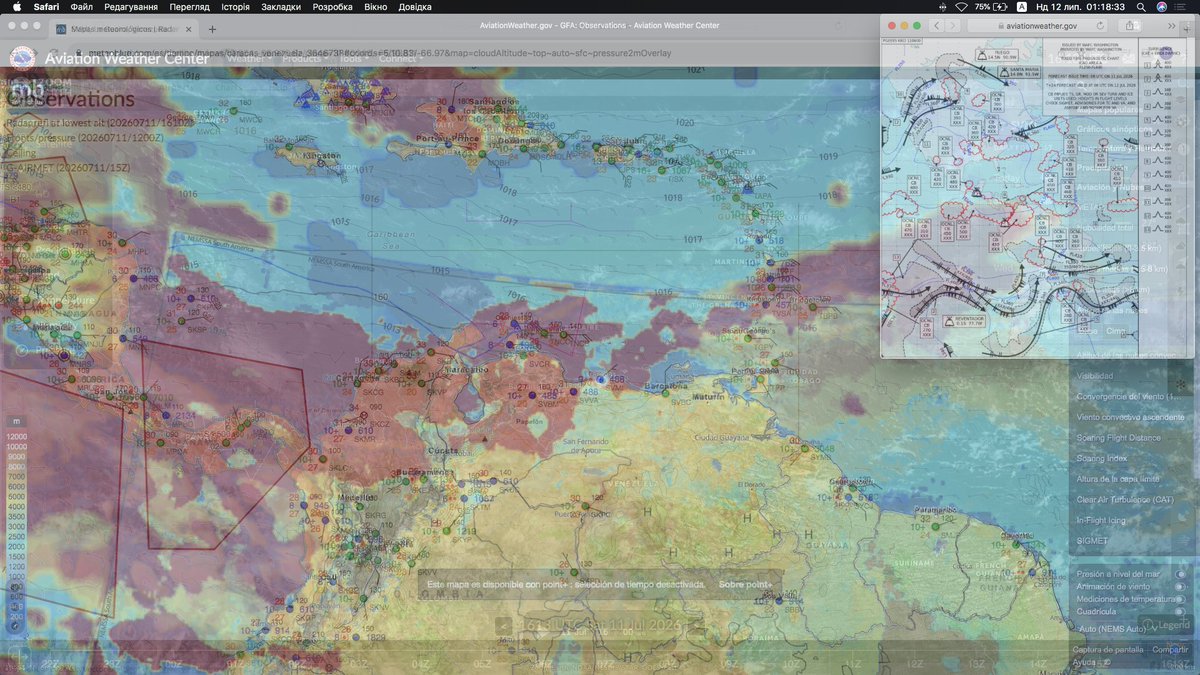Click Captura de pantalla
This screenshot has height=675, width=1200.
coord(1107,649)
